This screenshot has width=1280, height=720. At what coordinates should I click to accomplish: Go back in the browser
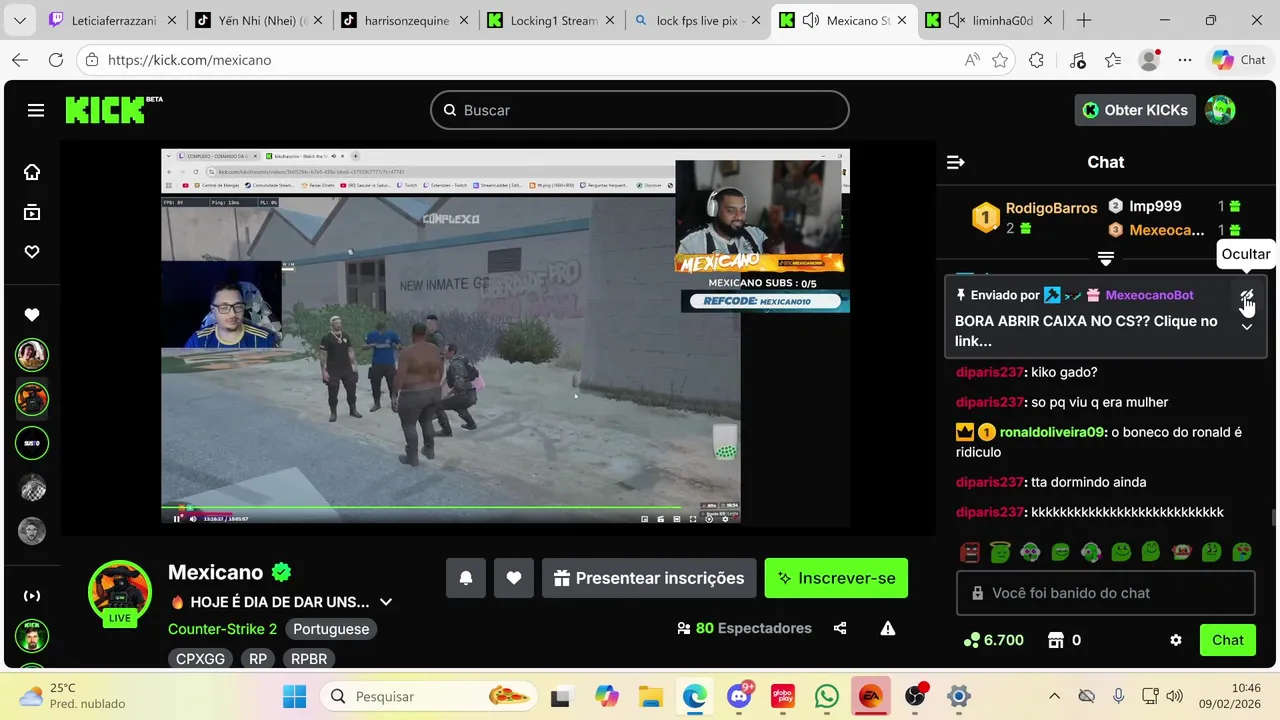tap(20, 60)
